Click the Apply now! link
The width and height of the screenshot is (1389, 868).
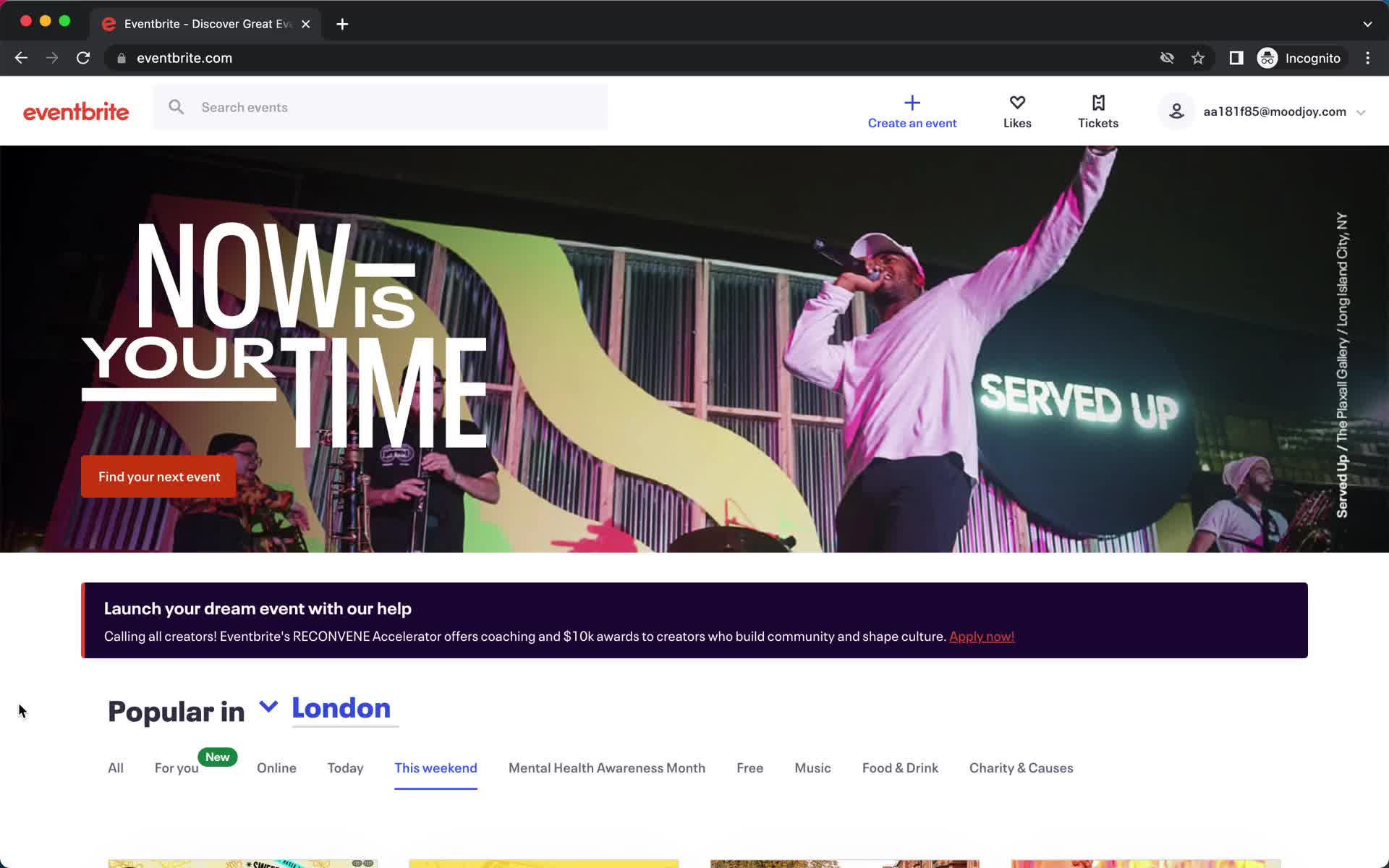click(982, 637)
